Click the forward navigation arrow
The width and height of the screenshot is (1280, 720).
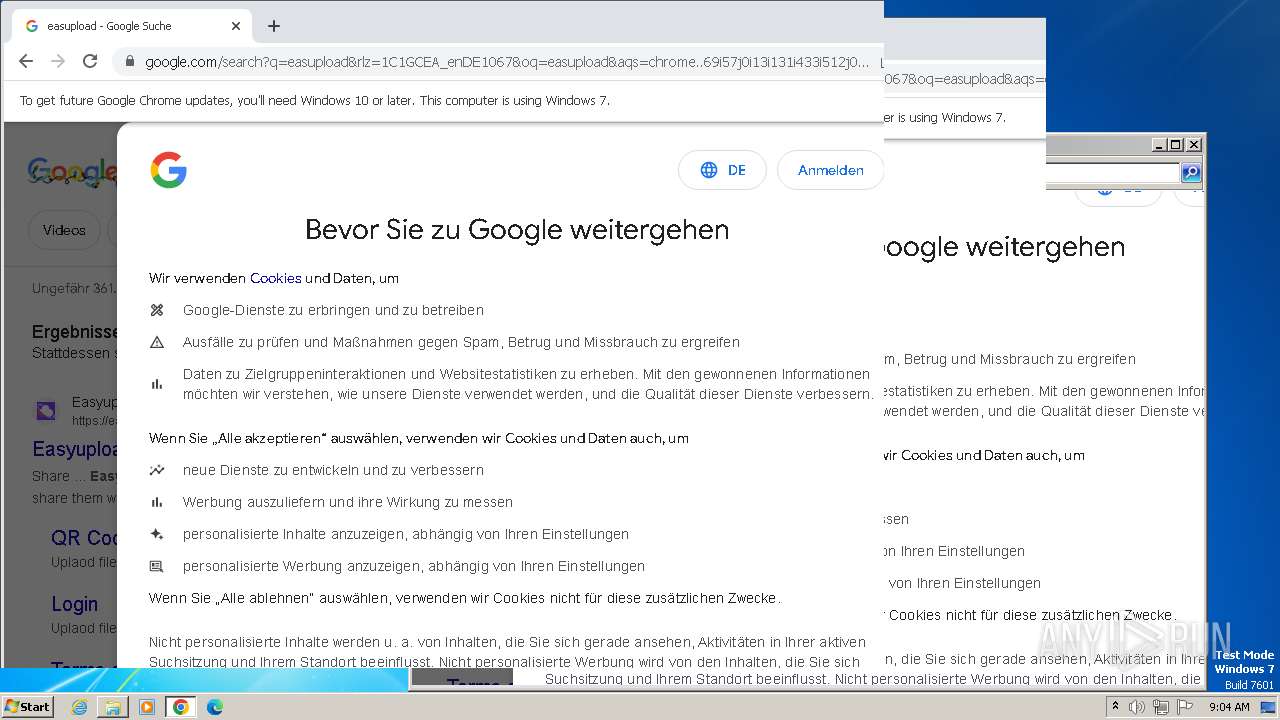pyautogui.click(x=58, y=61)
